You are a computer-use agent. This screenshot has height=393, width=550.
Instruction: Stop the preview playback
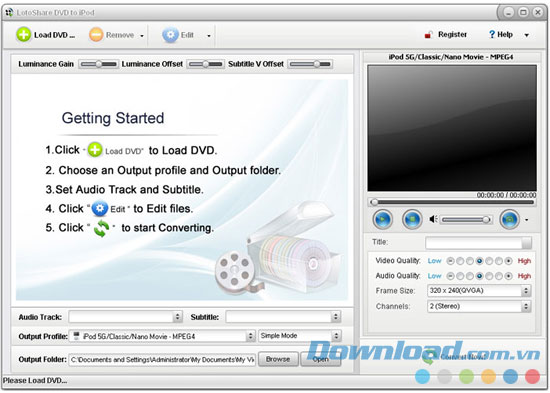tap(412, 219)
